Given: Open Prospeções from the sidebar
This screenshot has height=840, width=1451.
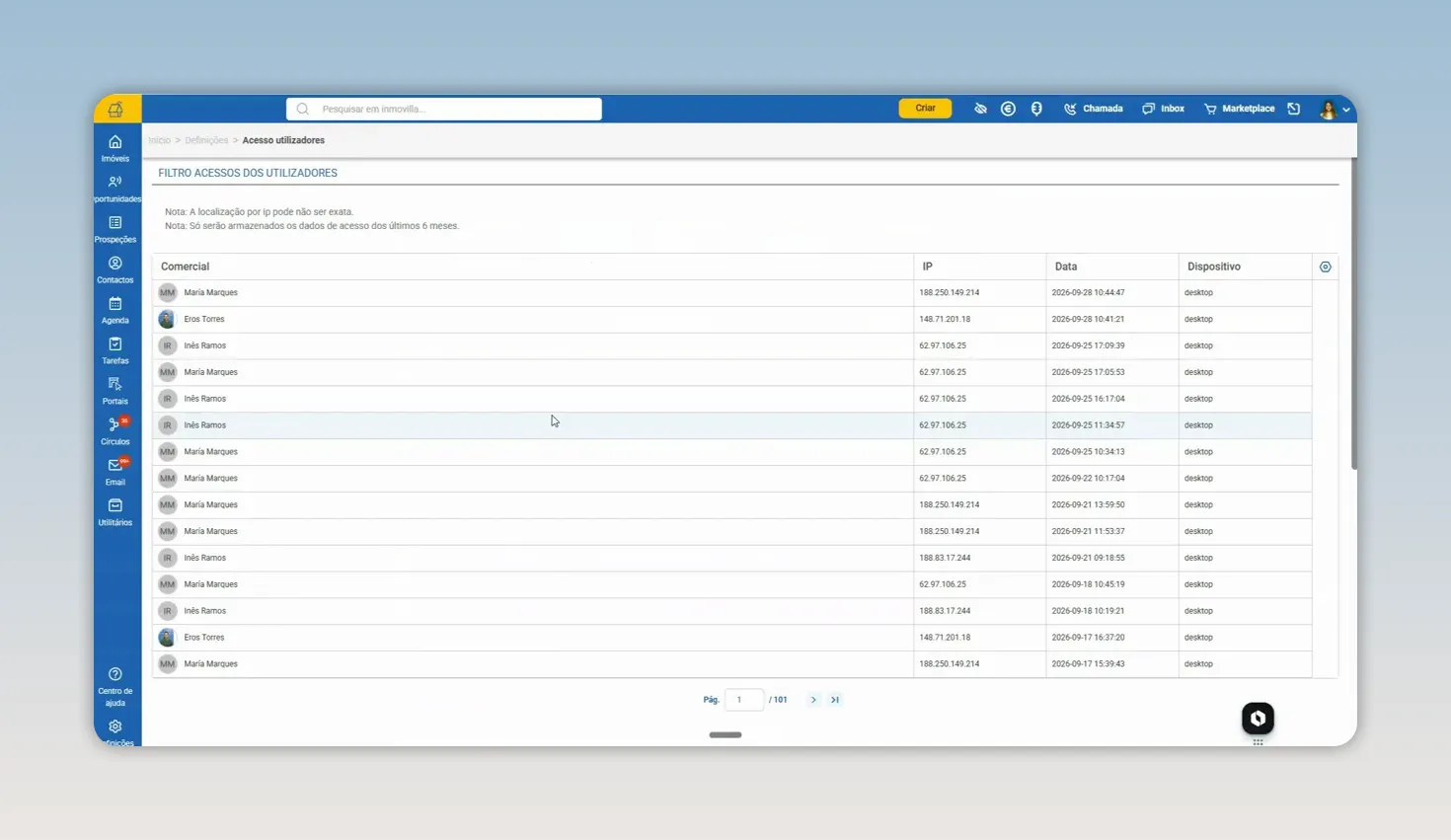Looking at the screenshot, I should [x=115, y=229].
